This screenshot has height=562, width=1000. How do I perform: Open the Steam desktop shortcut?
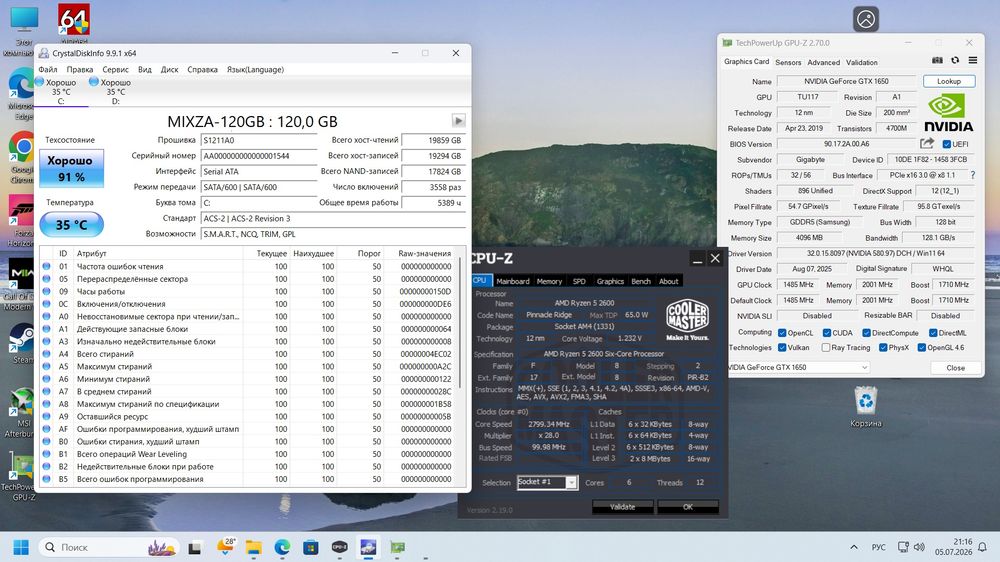click(x=22, y=338)
